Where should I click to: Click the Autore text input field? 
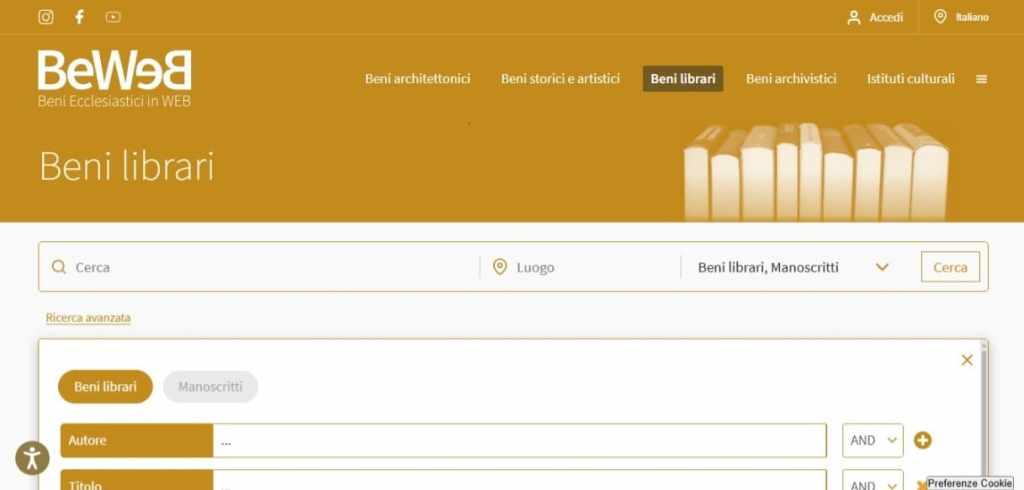pyautogui.click(x=519, y=440)
